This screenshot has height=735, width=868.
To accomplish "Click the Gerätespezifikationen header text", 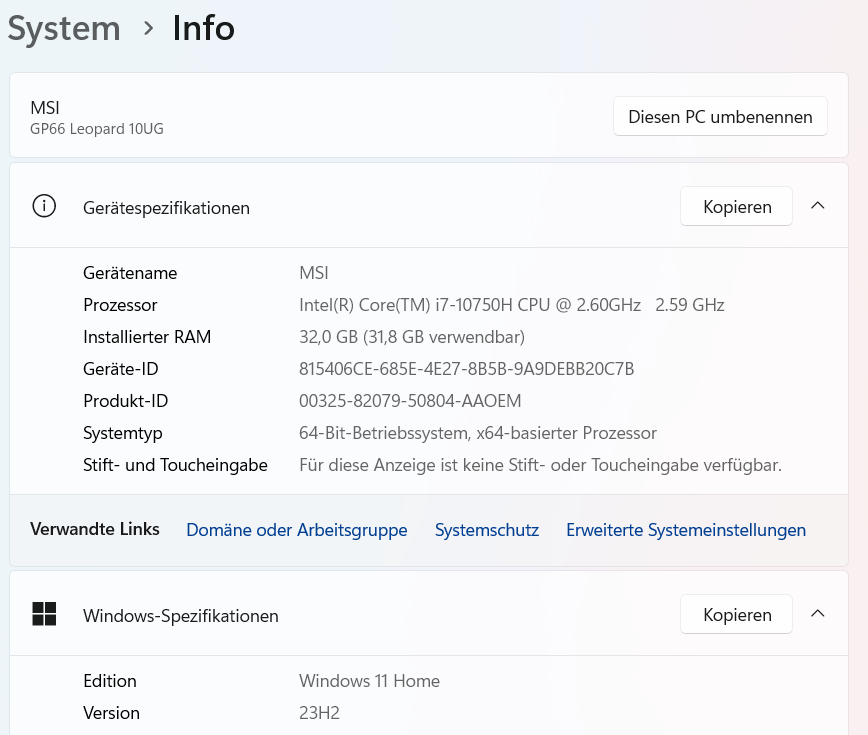I will (x=166, y=208).
